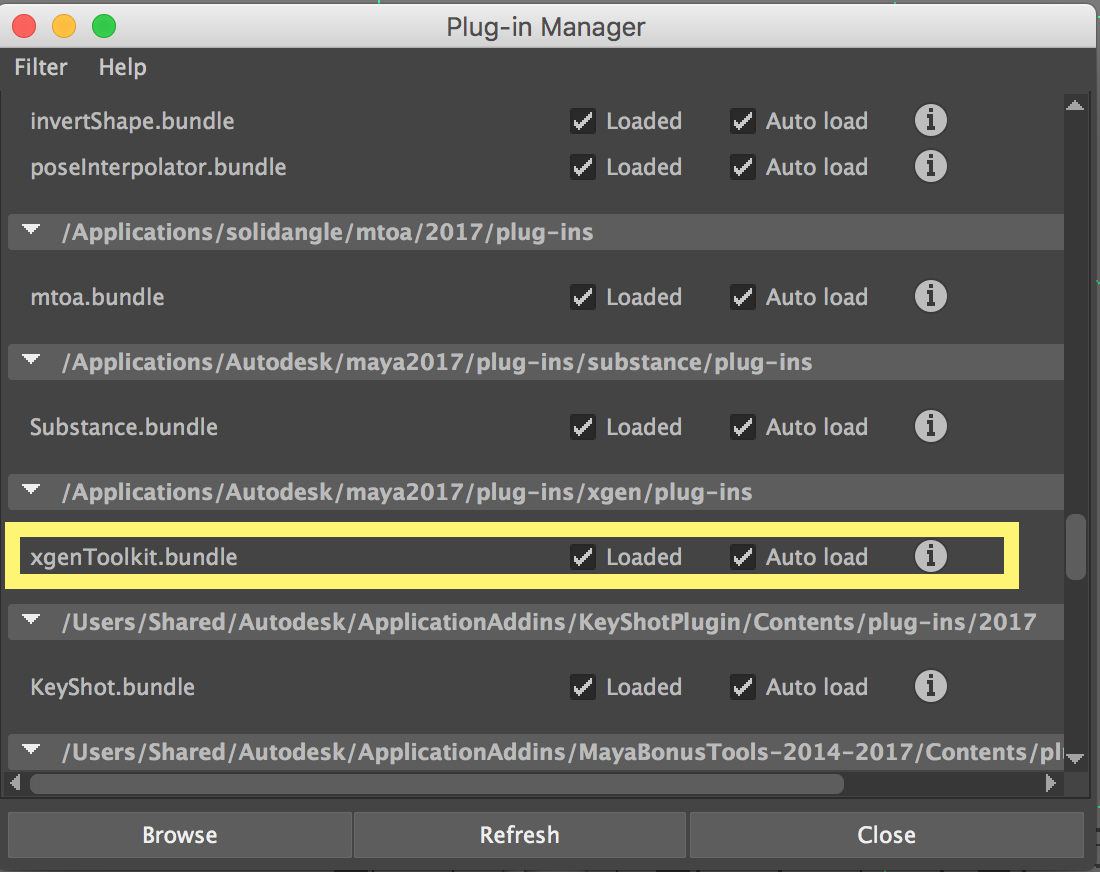Collapse the solidangle mtoa plug-ins section
Viewport: 1100px width, 872px height.
30,231
